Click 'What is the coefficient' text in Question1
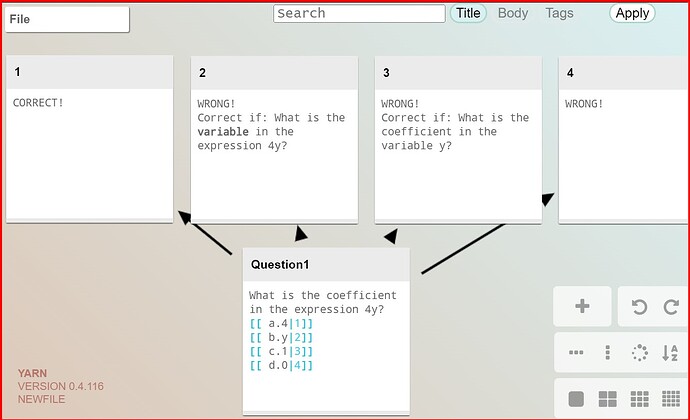This screenshot has height=420, width=690. pyautogui.click(x=323, y=295)
